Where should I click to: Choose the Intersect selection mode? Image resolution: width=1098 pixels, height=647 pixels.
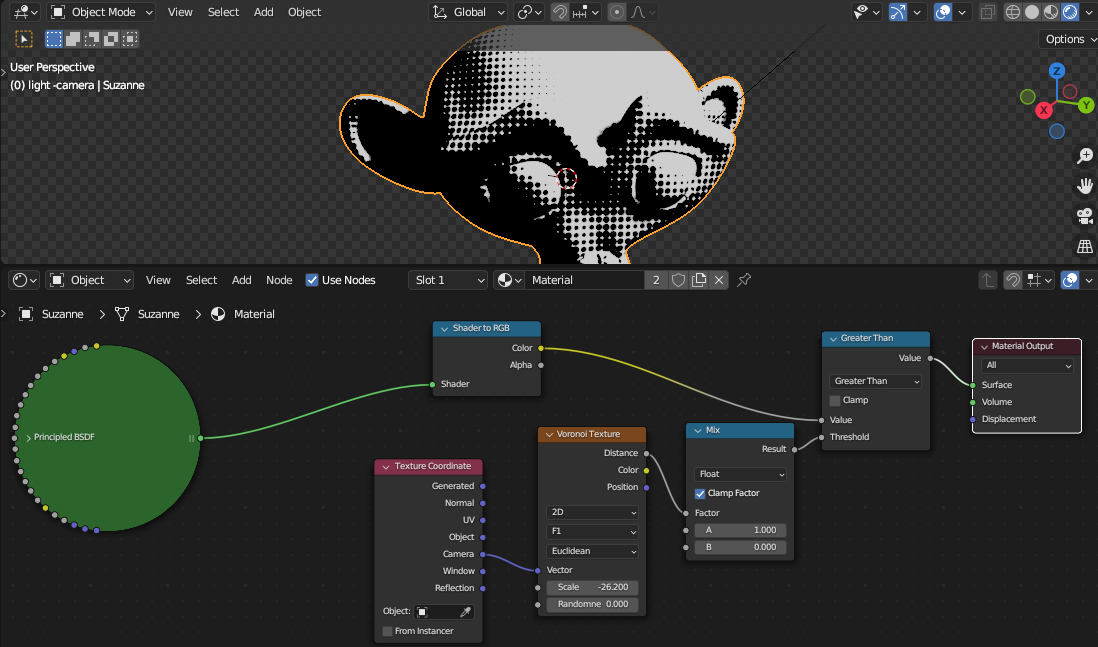click(x=130, y=39)
